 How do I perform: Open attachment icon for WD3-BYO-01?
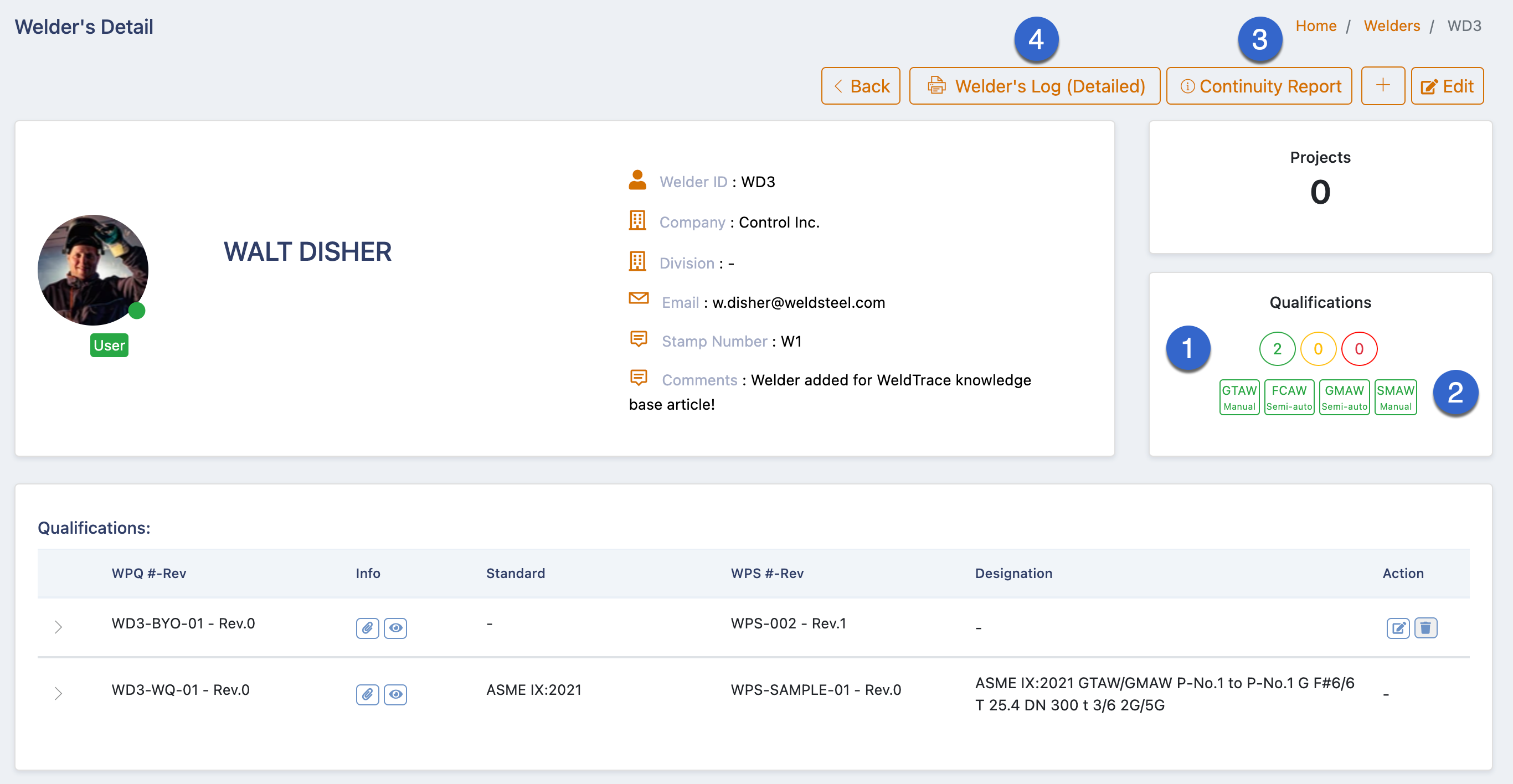click(x=367, y=628)
